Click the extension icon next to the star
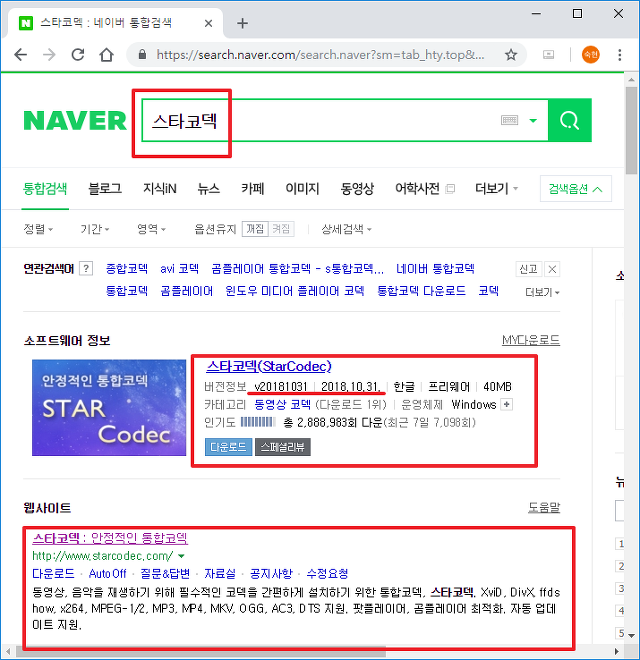640x660 pixels. [x=548, y=55]
